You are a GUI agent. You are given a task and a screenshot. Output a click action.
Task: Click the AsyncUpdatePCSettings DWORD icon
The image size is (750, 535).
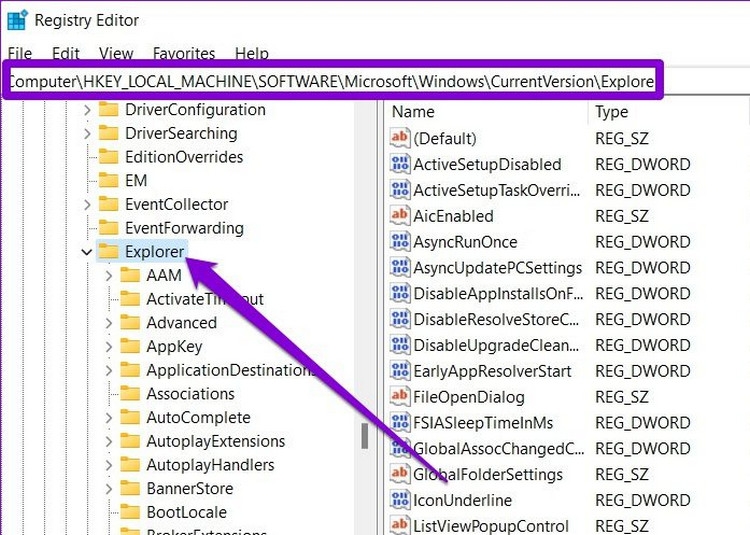click(400, 267)
